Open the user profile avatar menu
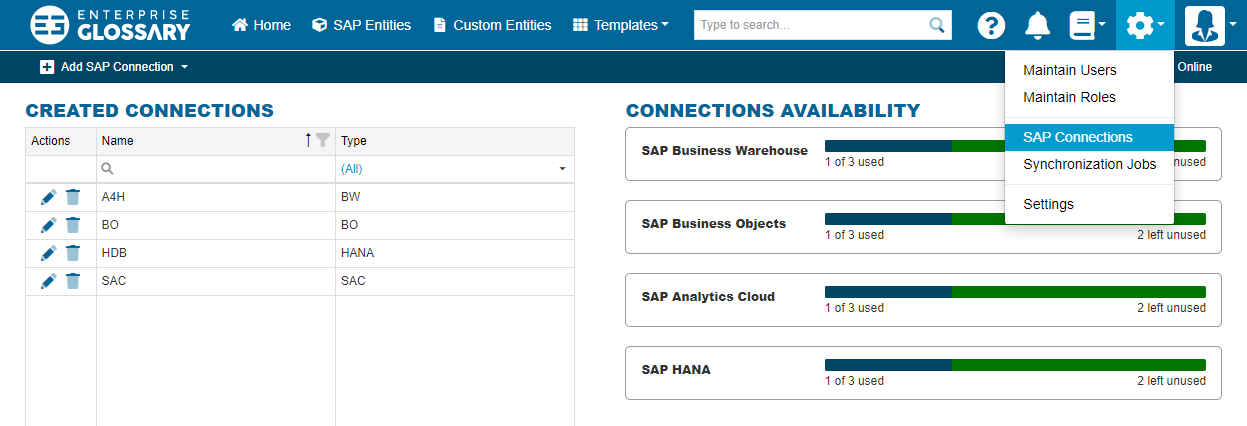The image size is (1247, 426). pos(1210,25)
